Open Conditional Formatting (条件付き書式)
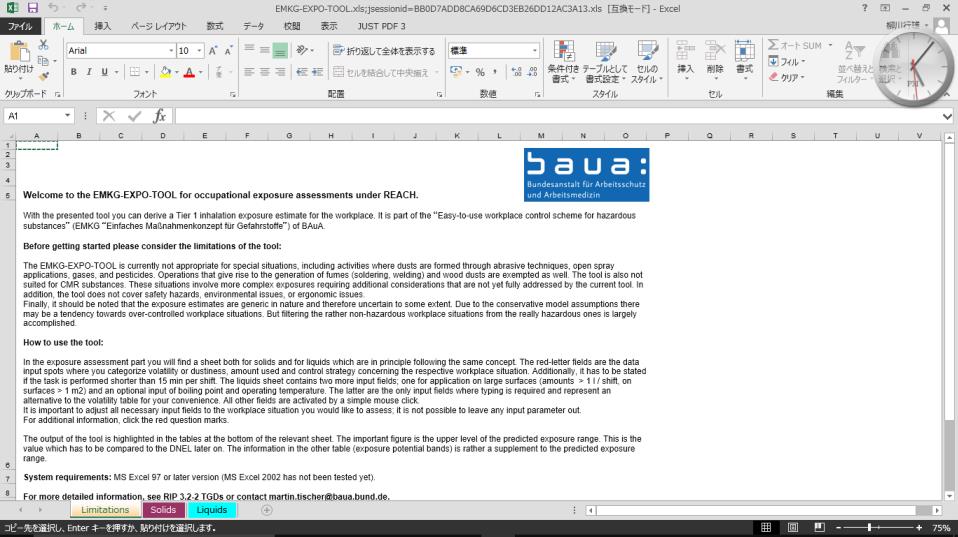Image resolution: width=958 pixels, height=537 pixels. tap(564, 62)
